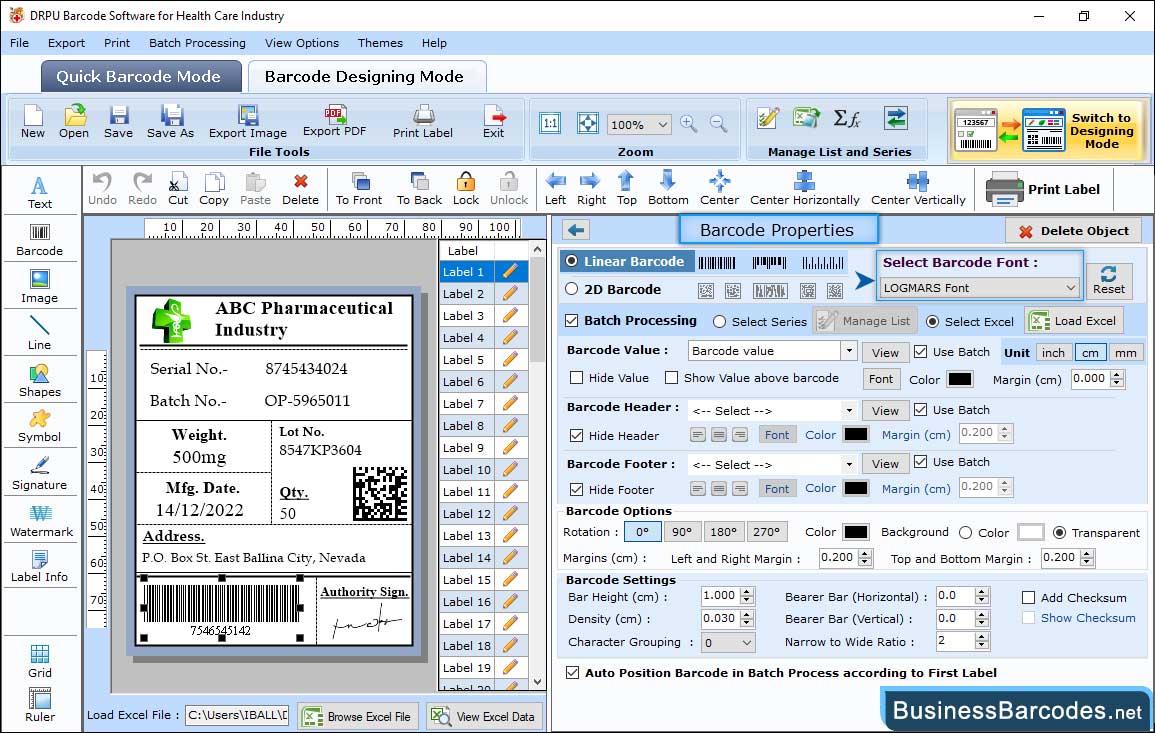
Task: Edit Label 1 with pencil icon
Action: 510,272
